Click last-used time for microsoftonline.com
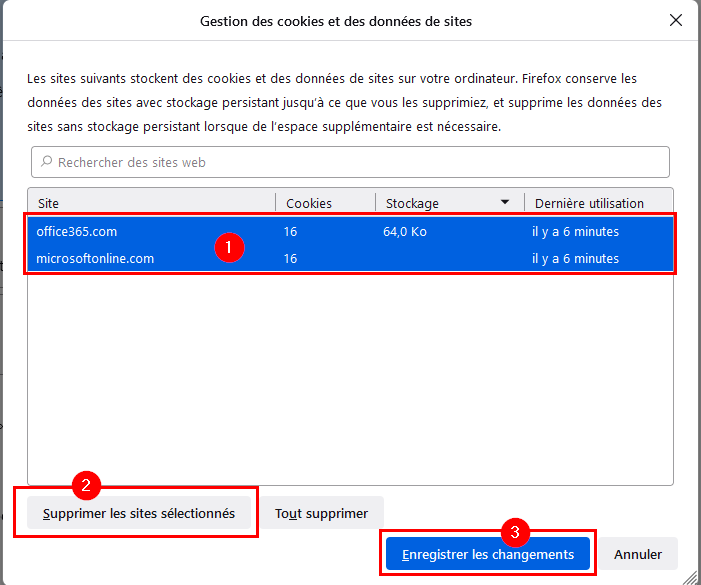 pos(575,258)
